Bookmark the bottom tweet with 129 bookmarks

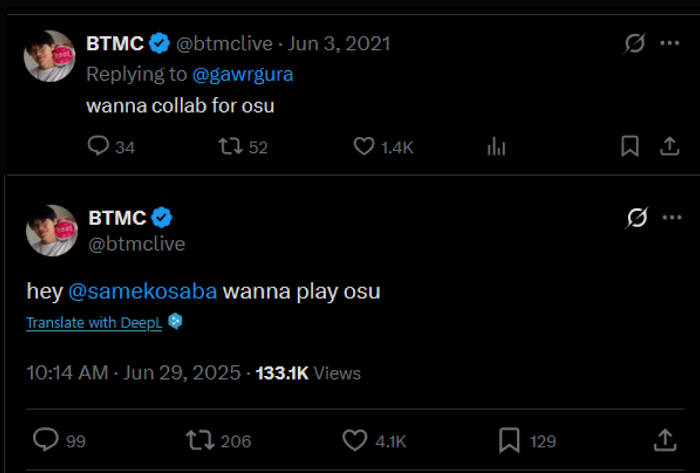point(509,440)
